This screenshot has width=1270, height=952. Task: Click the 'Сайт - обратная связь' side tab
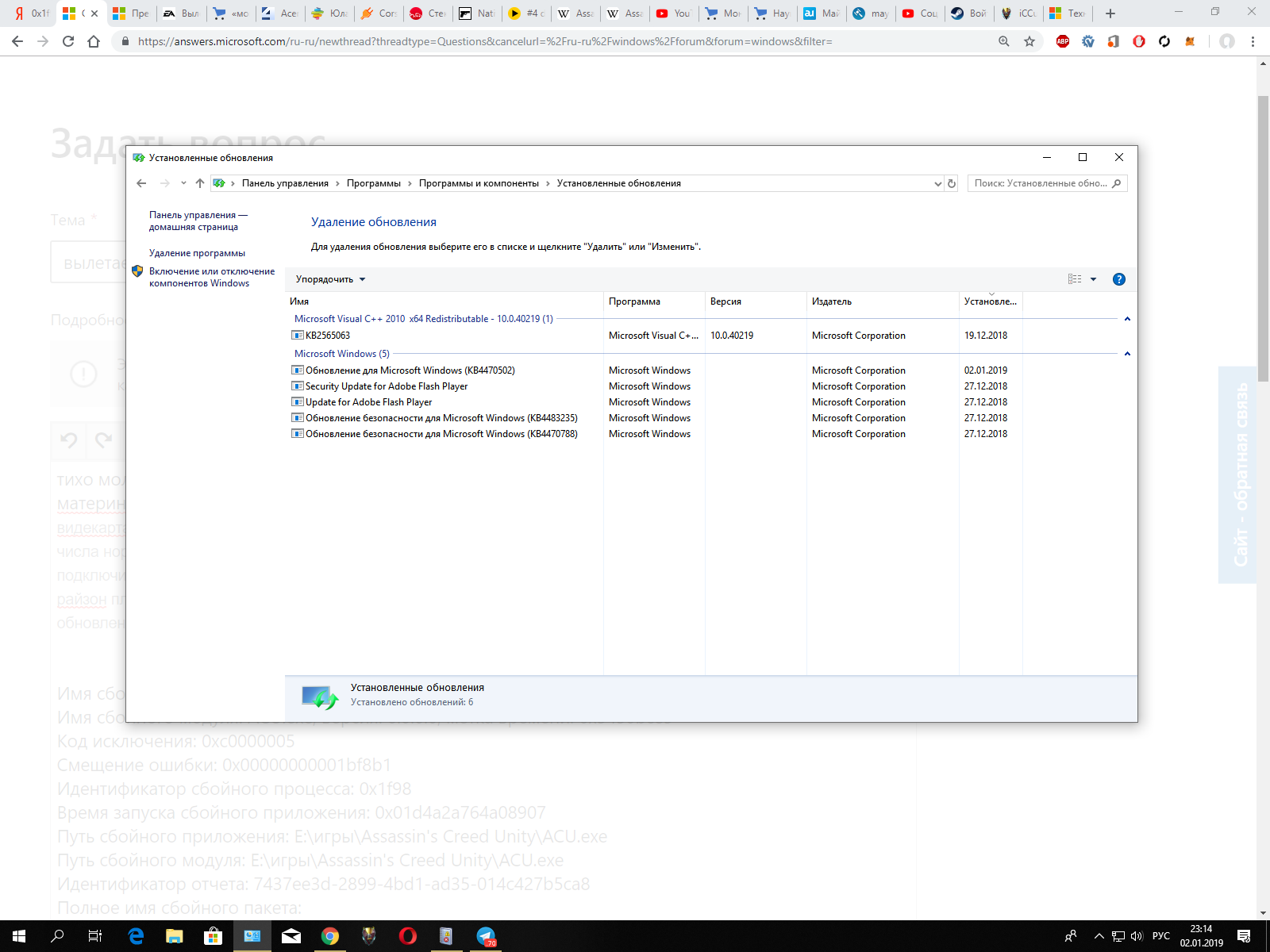pos(1238,474)
